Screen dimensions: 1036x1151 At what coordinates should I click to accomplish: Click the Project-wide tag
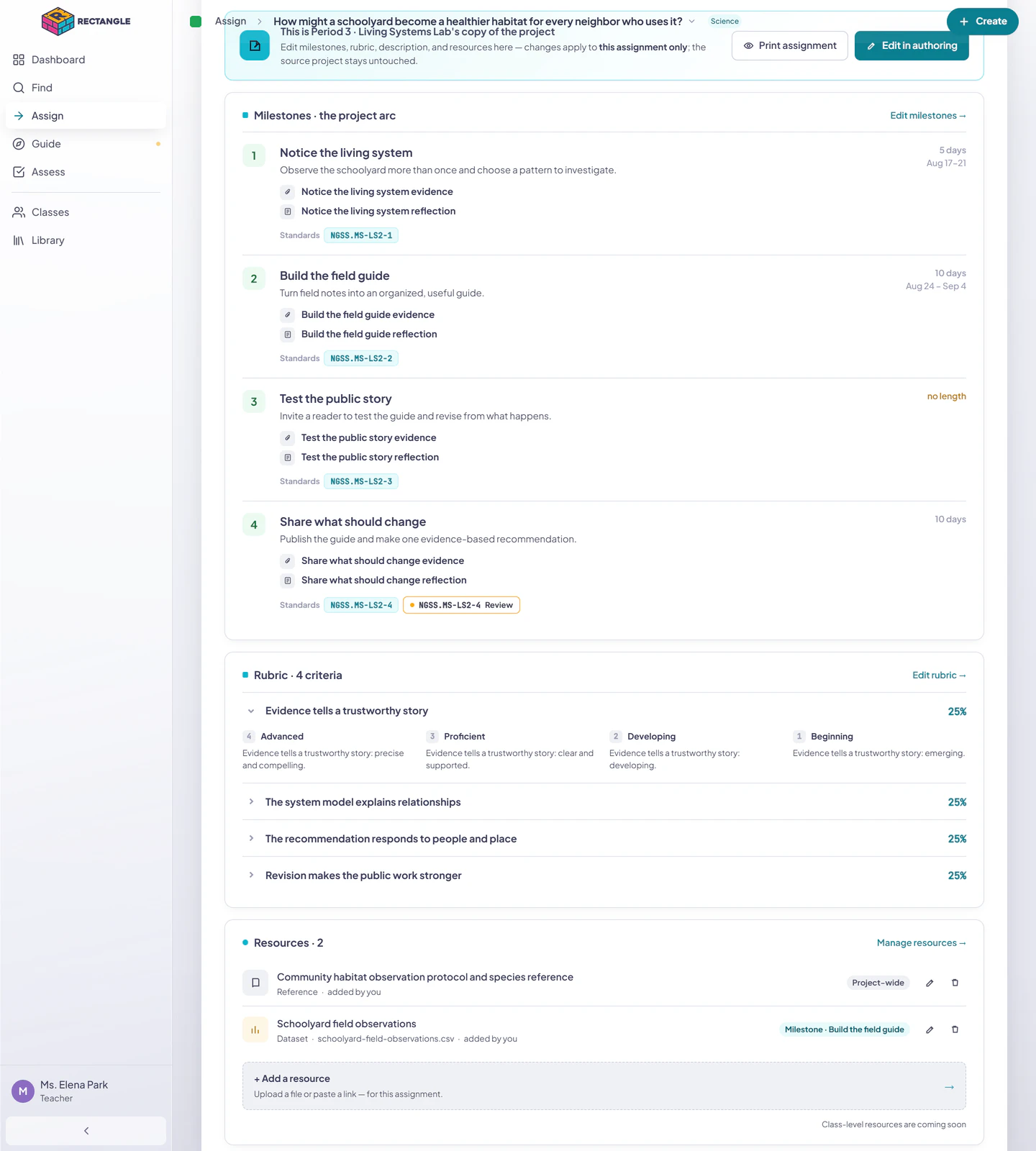pyautogui.click(x=878, y=983)
